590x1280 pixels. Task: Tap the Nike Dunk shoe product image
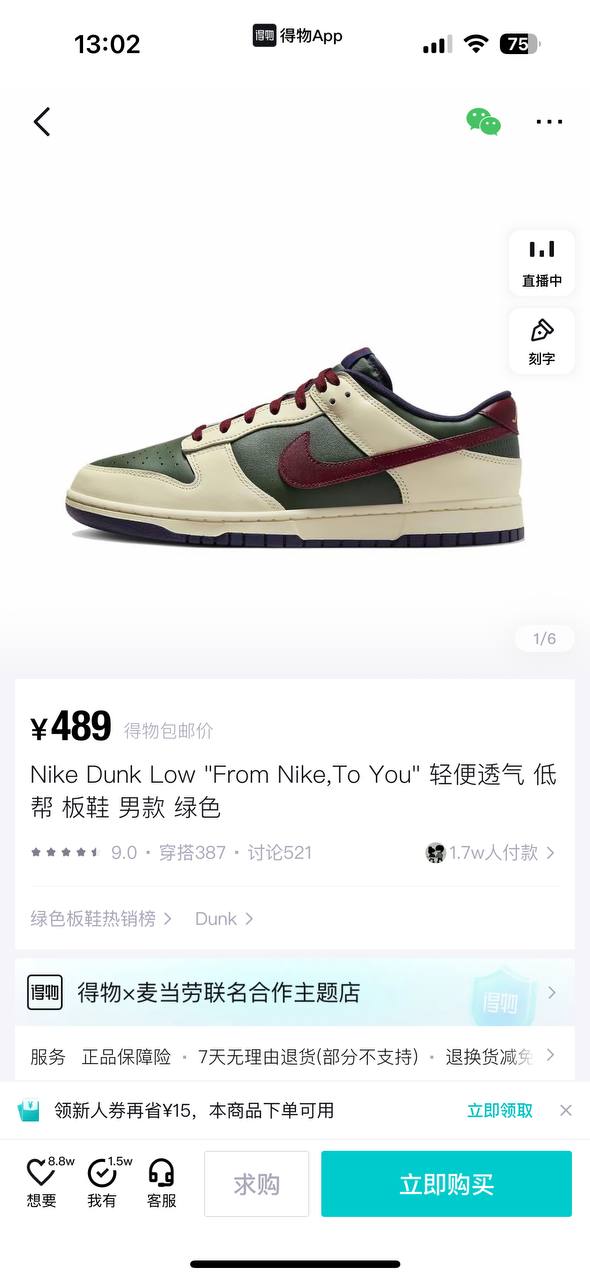(295, 447)
